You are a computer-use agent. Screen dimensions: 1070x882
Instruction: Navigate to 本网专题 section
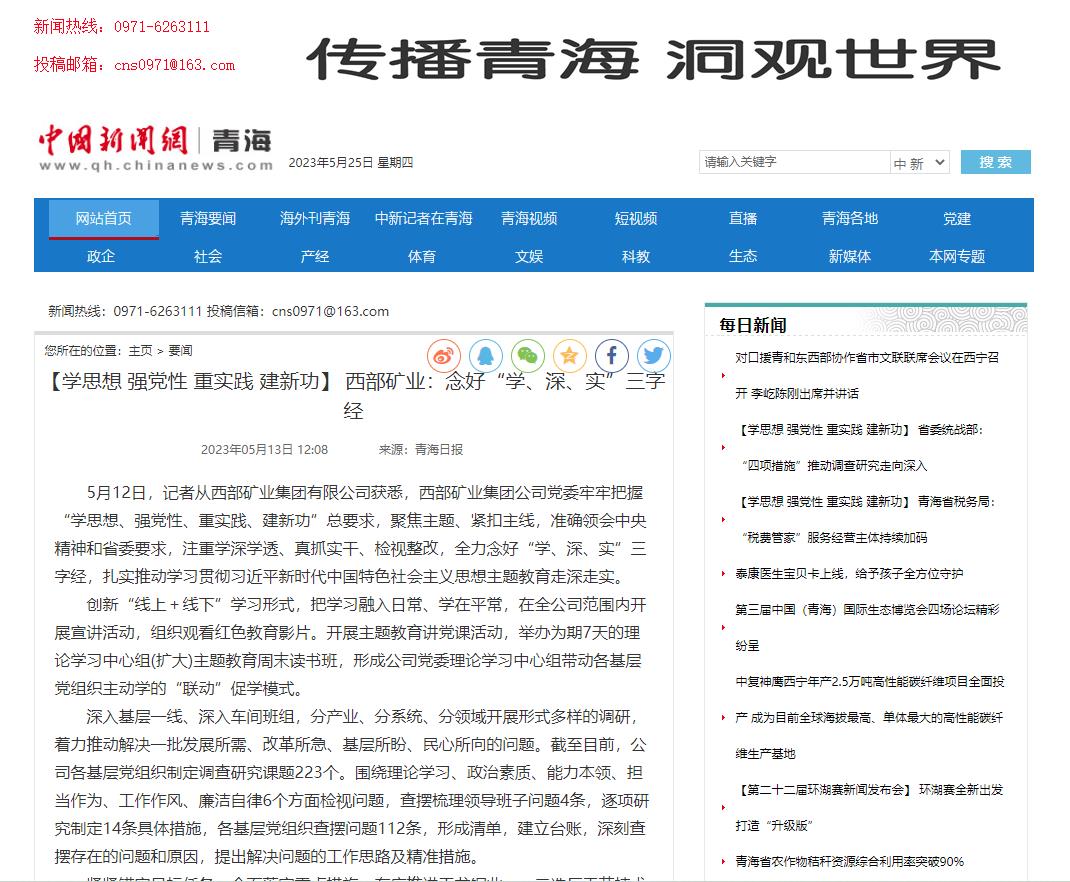click(957, 256)
